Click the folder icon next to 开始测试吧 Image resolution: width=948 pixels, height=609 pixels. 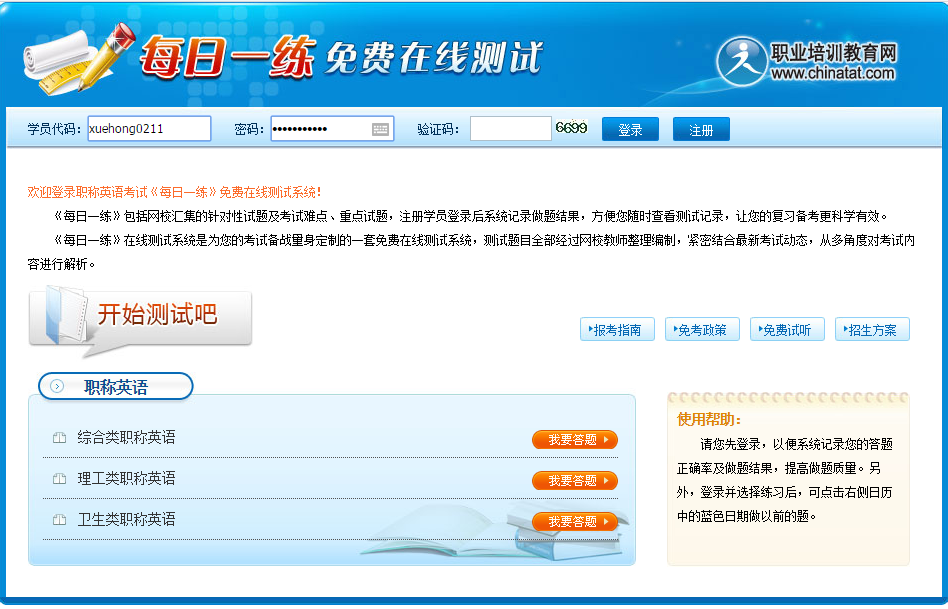click(62, 316)
